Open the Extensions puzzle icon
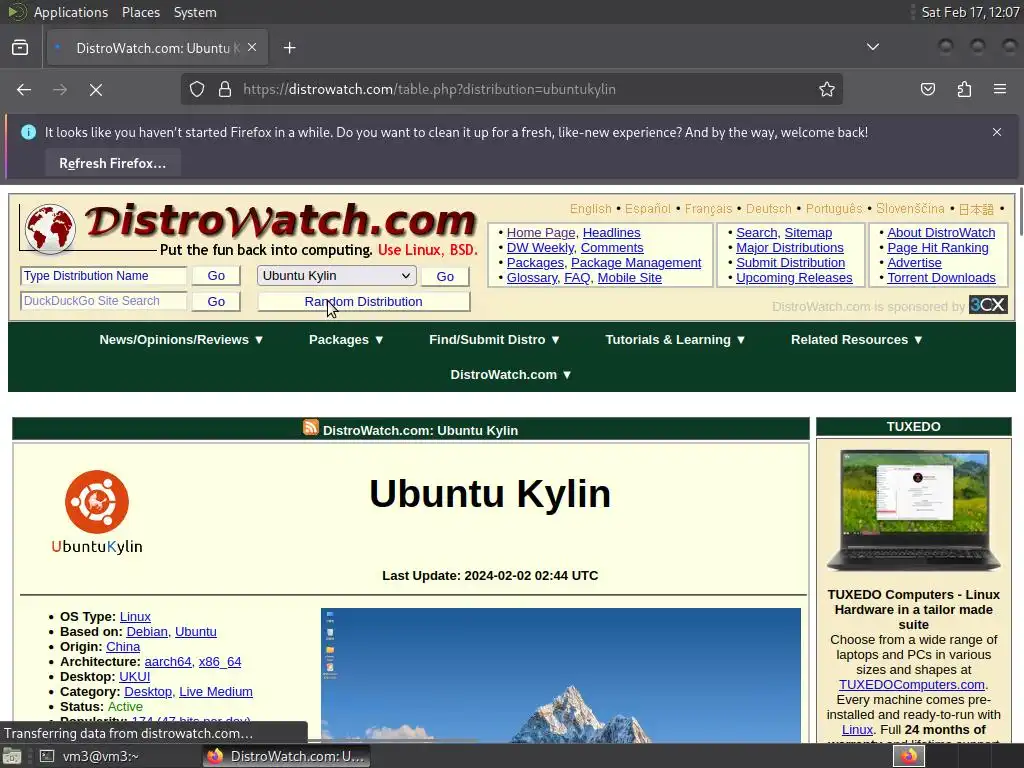The width and height of the screenshot is (1024, 768). (x=964, y=89)
